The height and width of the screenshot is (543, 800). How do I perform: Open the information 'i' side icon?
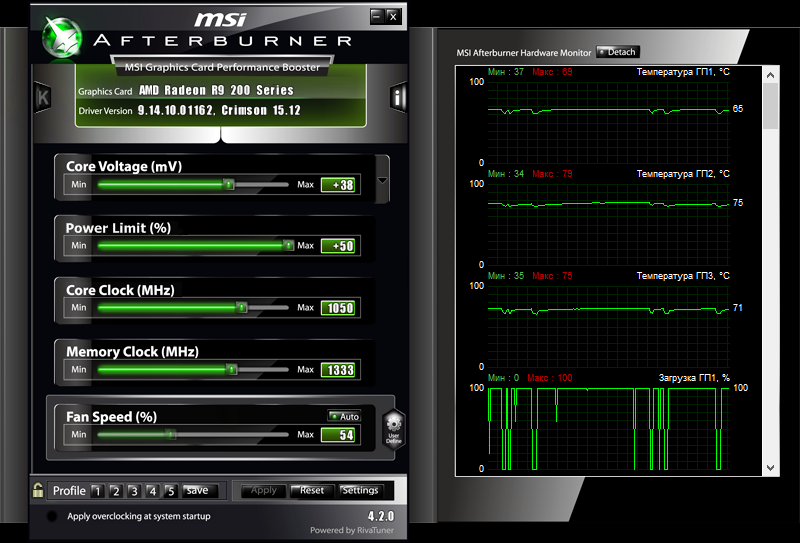coord(398,97)
